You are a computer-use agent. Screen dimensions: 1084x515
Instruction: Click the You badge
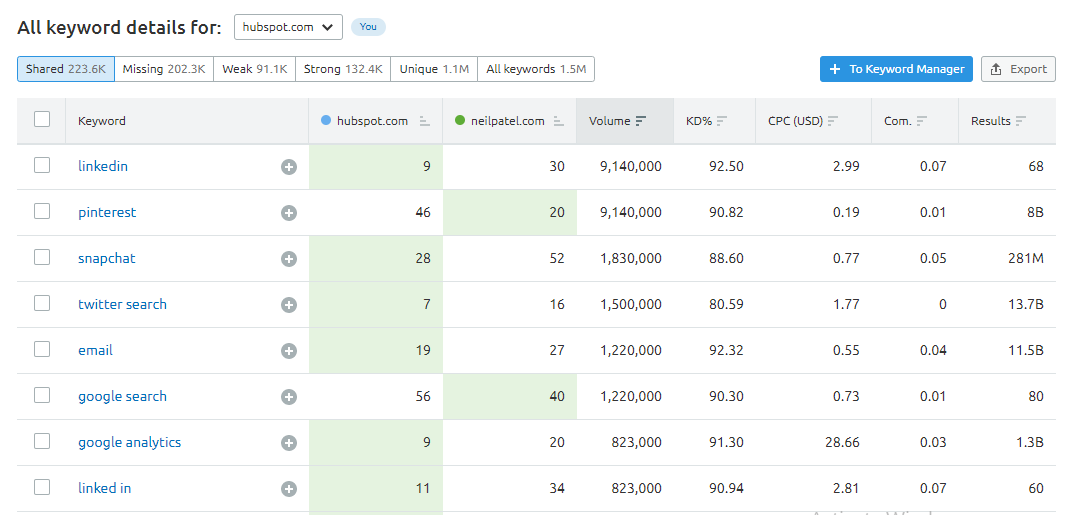click(368, 27)
